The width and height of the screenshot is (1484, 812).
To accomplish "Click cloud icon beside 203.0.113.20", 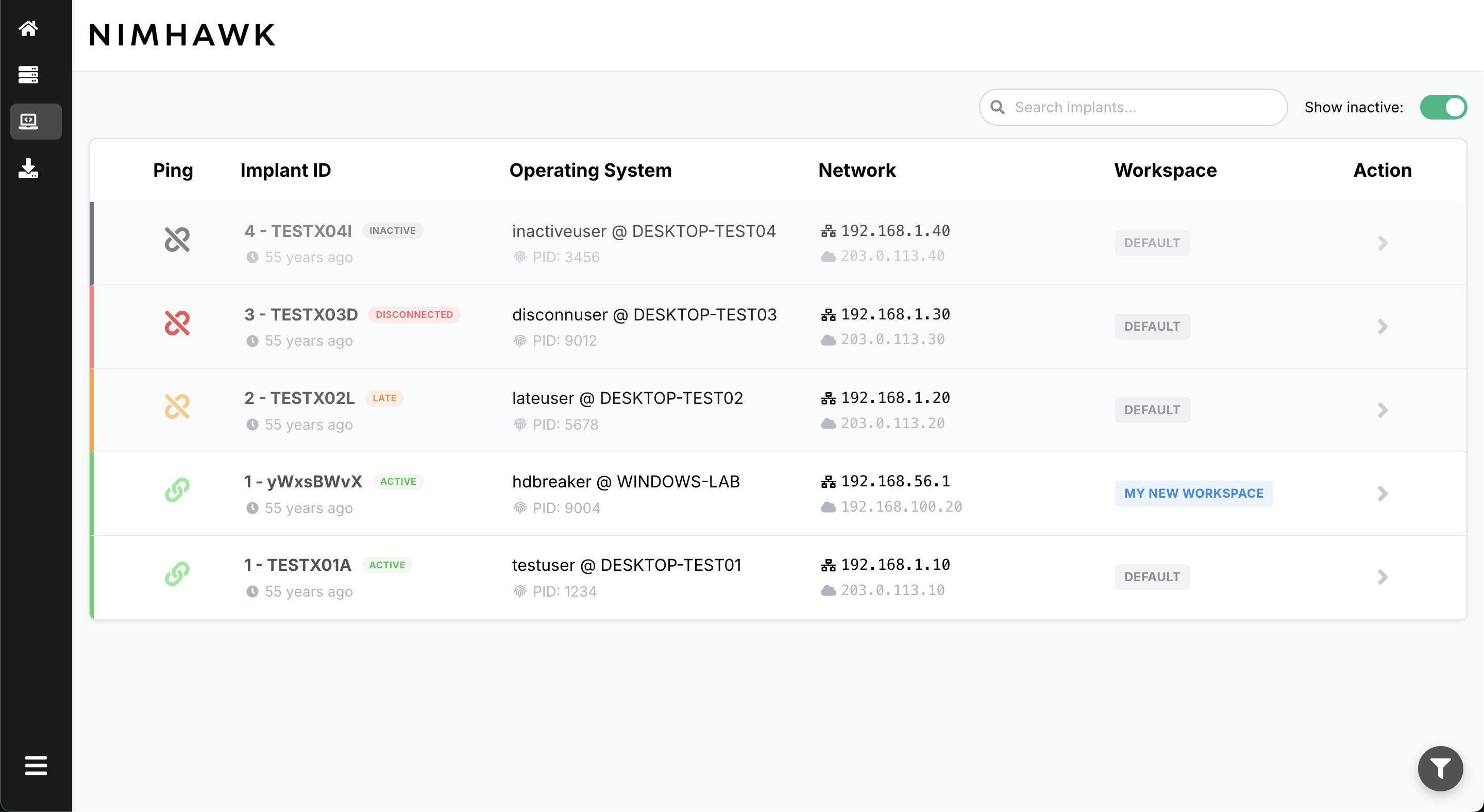I will 829,424.
